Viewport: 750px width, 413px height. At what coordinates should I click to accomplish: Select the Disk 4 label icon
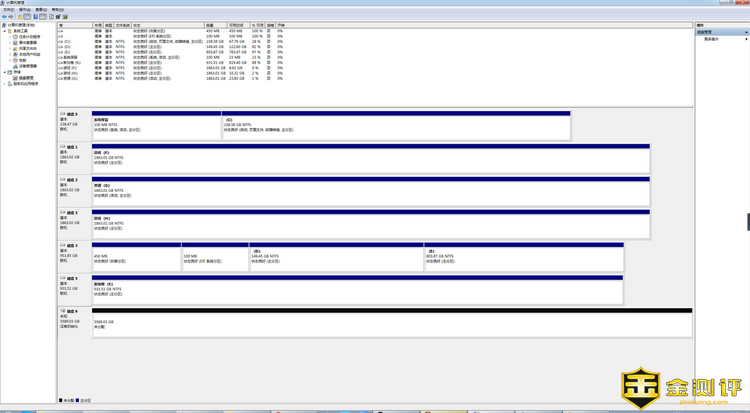[62, 245]
